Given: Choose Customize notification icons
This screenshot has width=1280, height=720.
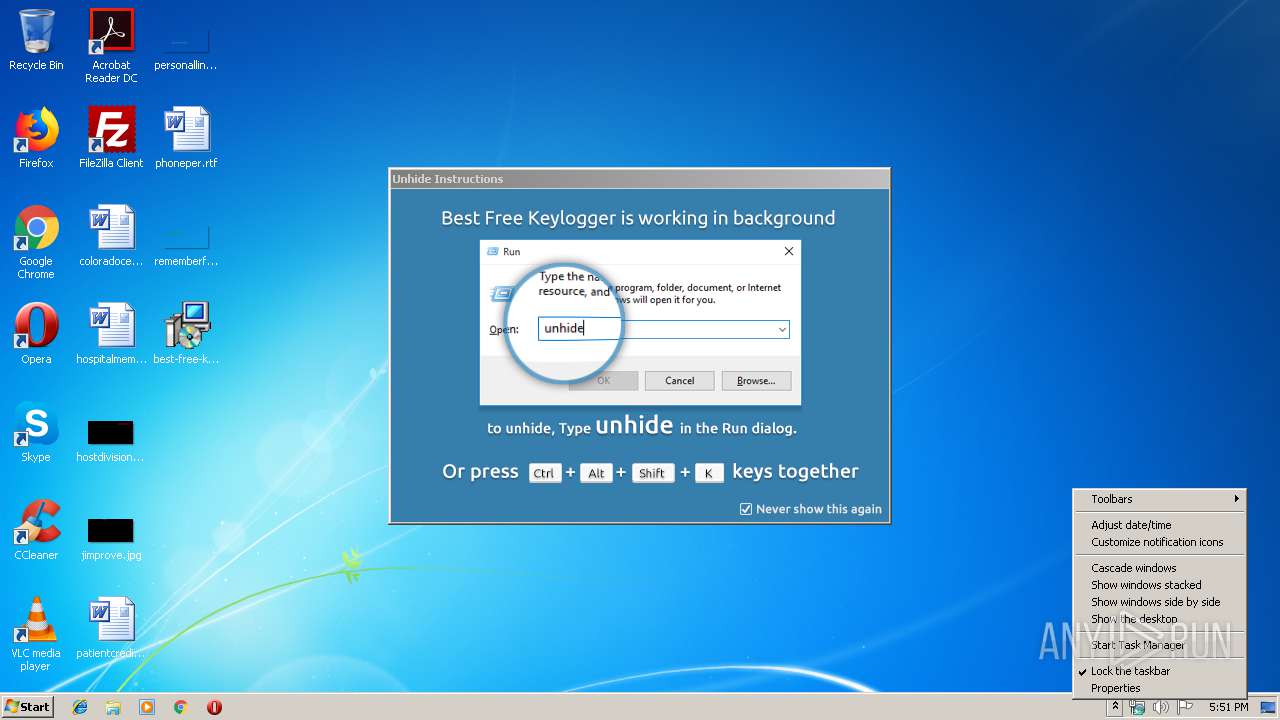Looking at the screenshot, I should [1160, 542].
